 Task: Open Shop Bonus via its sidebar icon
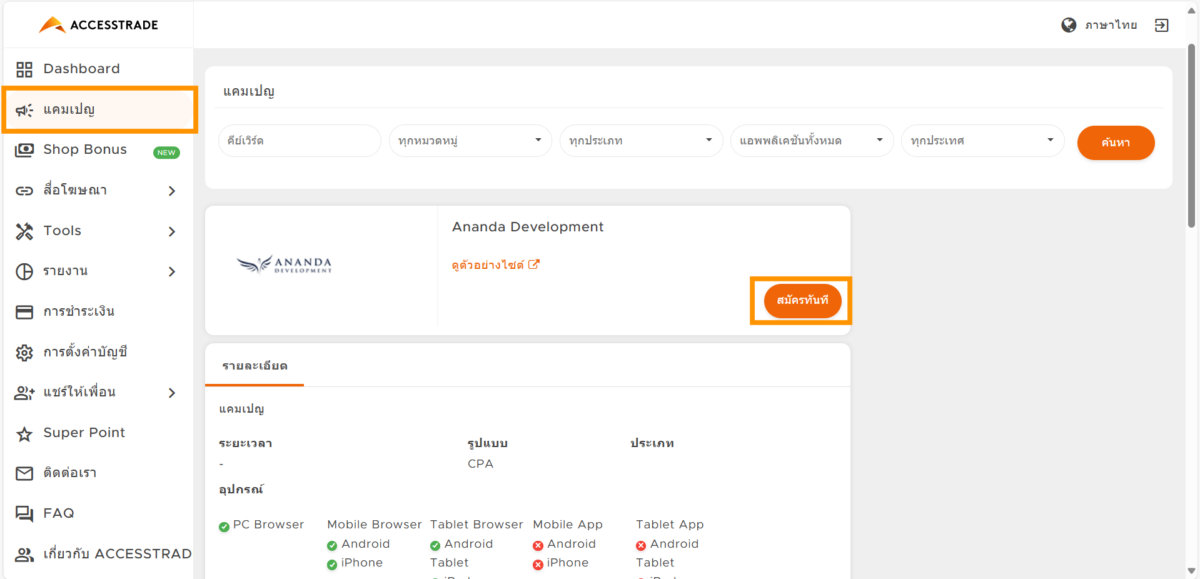tap(26, 149)
